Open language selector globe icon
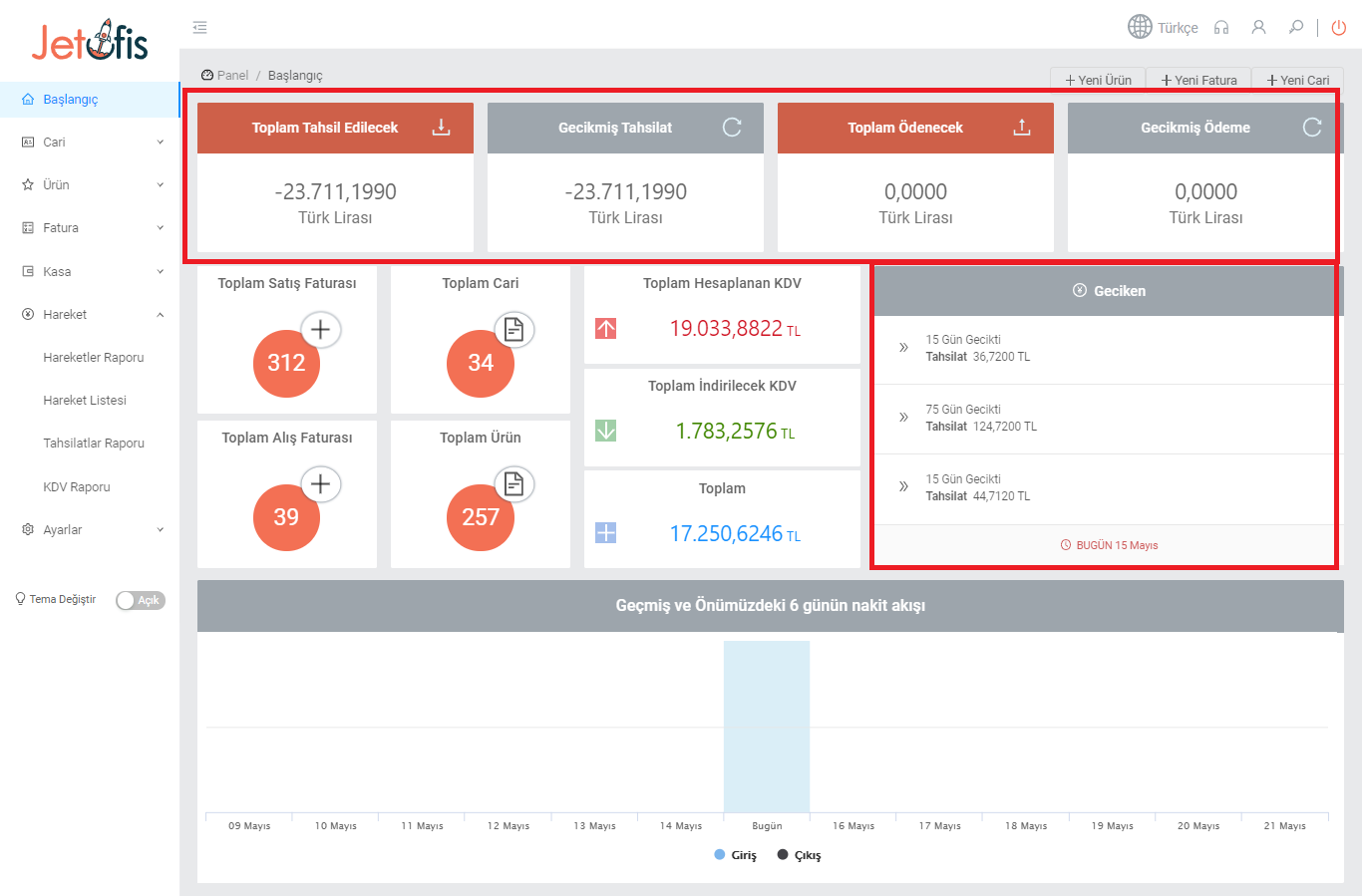Image resolution: width=1362 pixels, height=896 pixels. pyautogui.click(x=1140, y=27)
